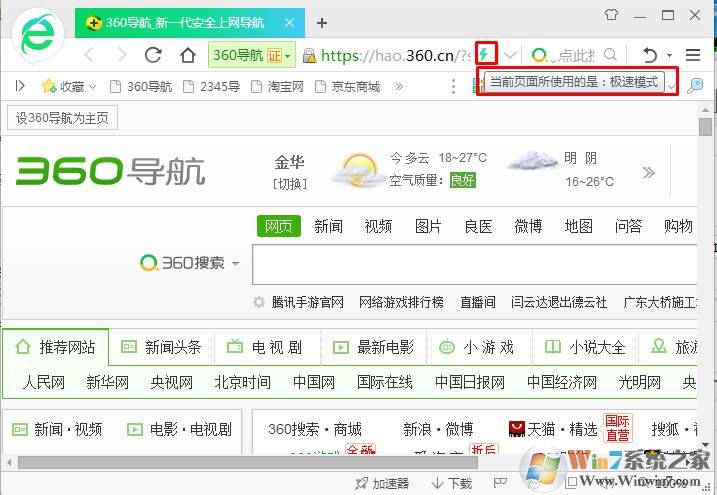
Task: Select 视频 search tab
Action: 378,226
